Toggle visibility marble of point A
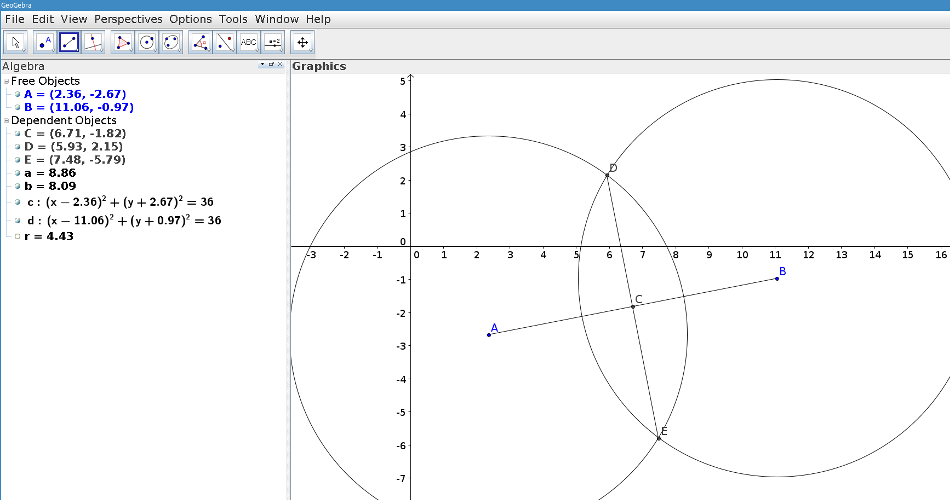Screen dimensions: 950x500 coord(18,94)
